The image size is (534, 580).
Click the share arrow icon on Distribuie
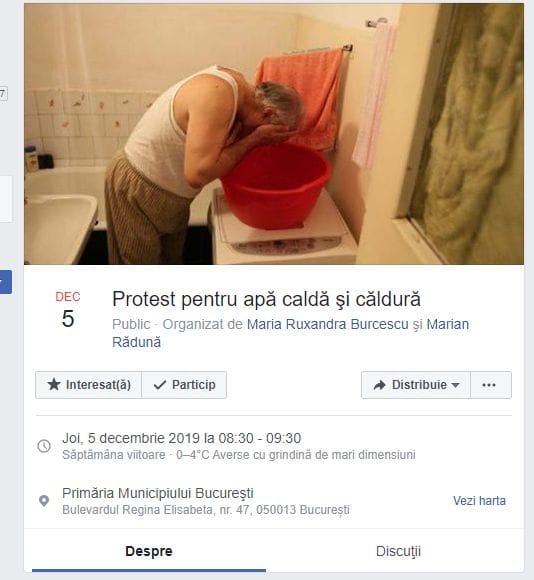click(379, 385)
